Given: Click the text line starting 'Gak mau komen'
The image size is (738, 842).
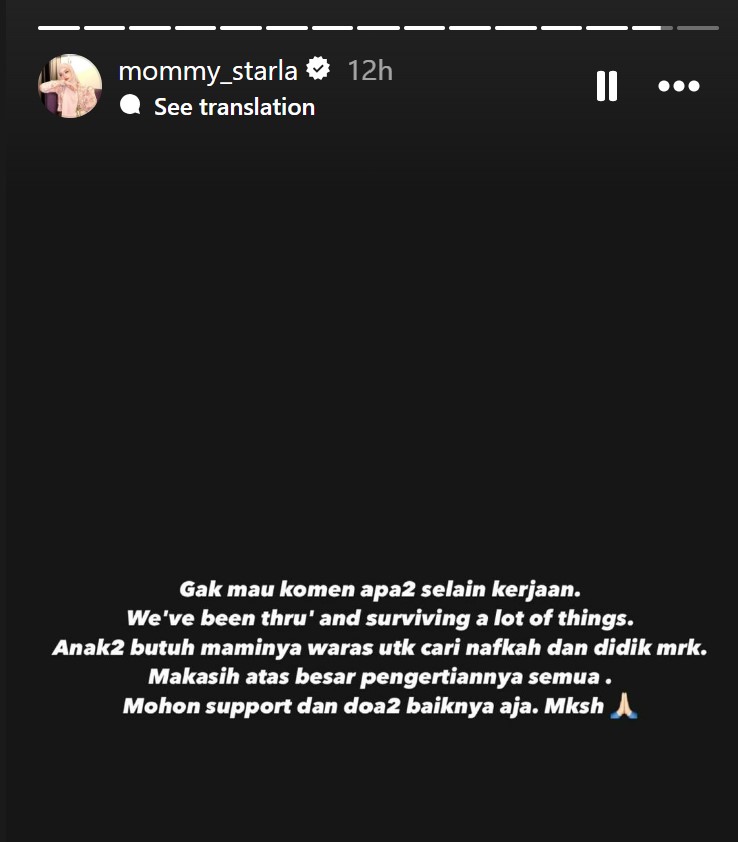Looking at the screenshot, I should [x=380, y=589].
